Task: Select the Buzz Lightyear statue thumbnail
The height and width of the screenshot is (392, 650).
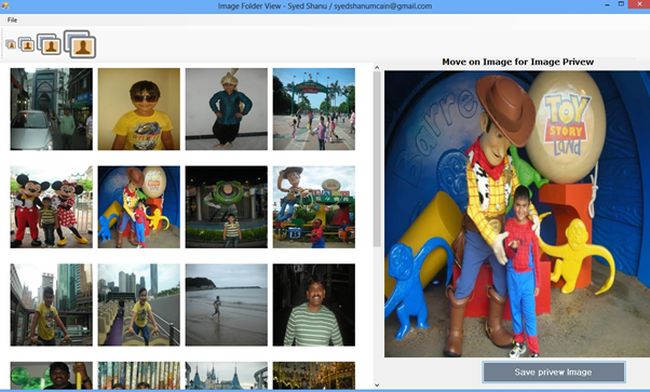Action: 226,207
